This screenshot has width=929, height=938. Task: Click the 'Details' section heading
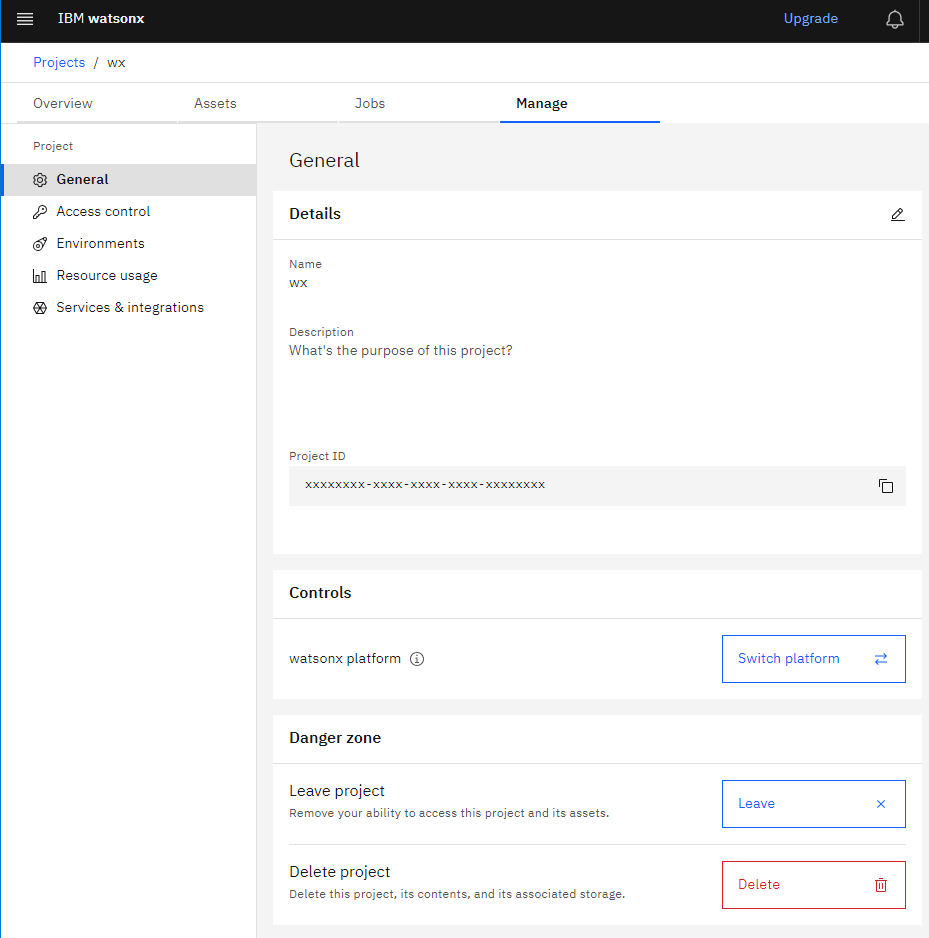coord(315,214)
